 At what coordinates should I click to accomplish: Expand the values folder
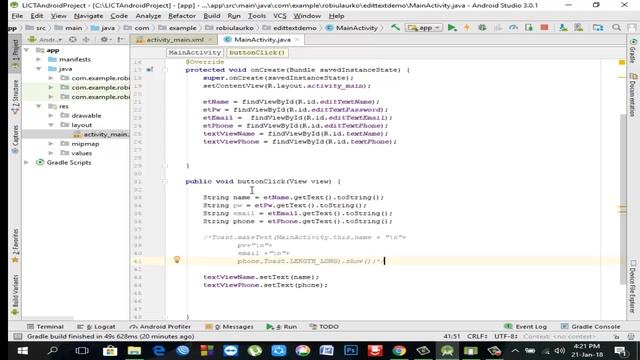point(51,153)
